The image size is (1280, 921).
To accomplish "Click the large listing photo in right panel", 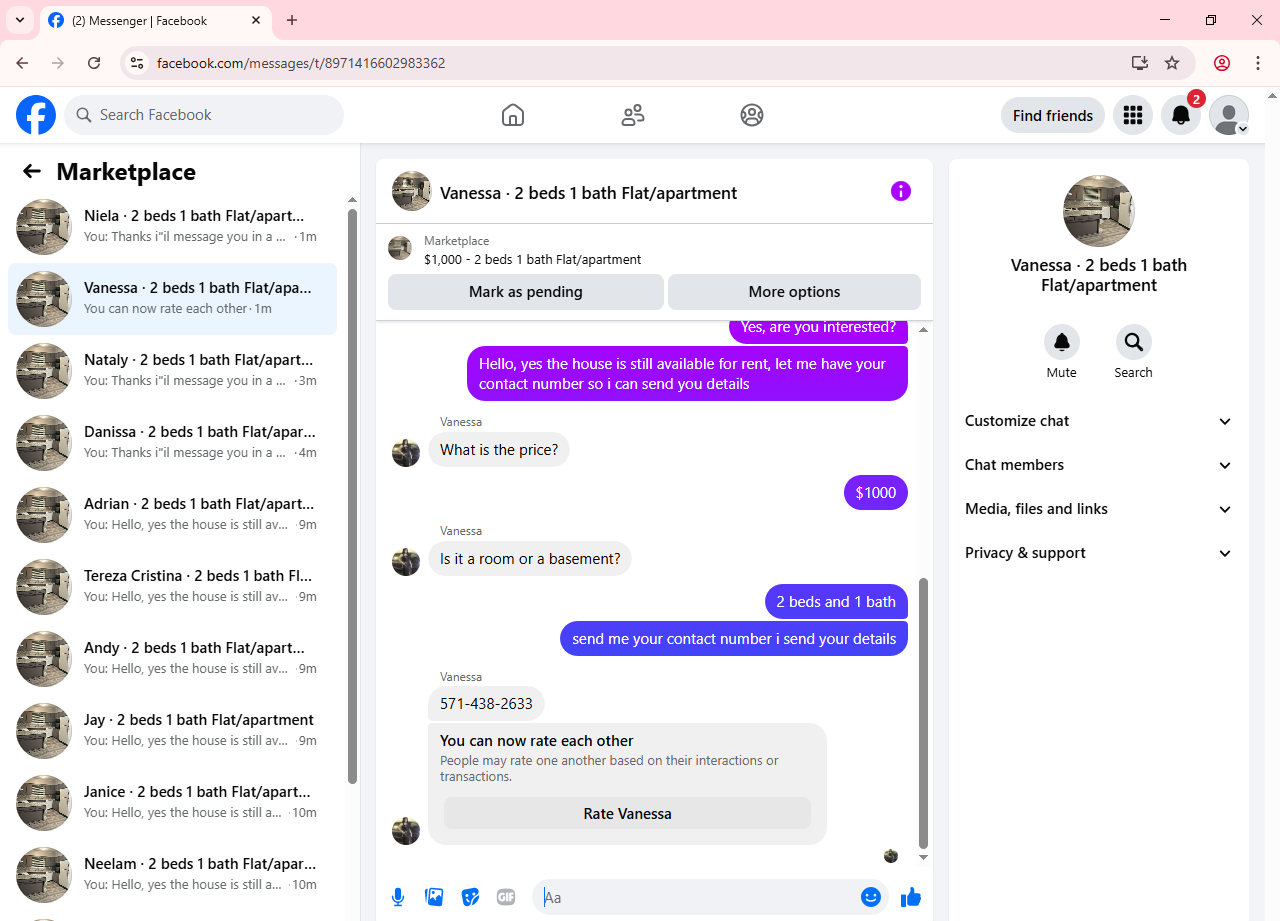I will 1098,211.
